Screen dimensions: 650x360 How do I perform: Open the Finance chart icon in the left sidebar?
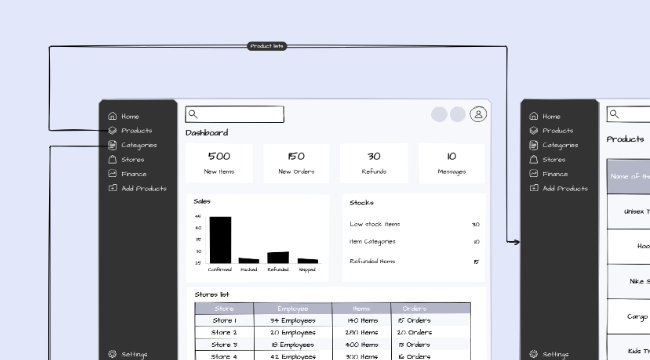tap(112, 174)
